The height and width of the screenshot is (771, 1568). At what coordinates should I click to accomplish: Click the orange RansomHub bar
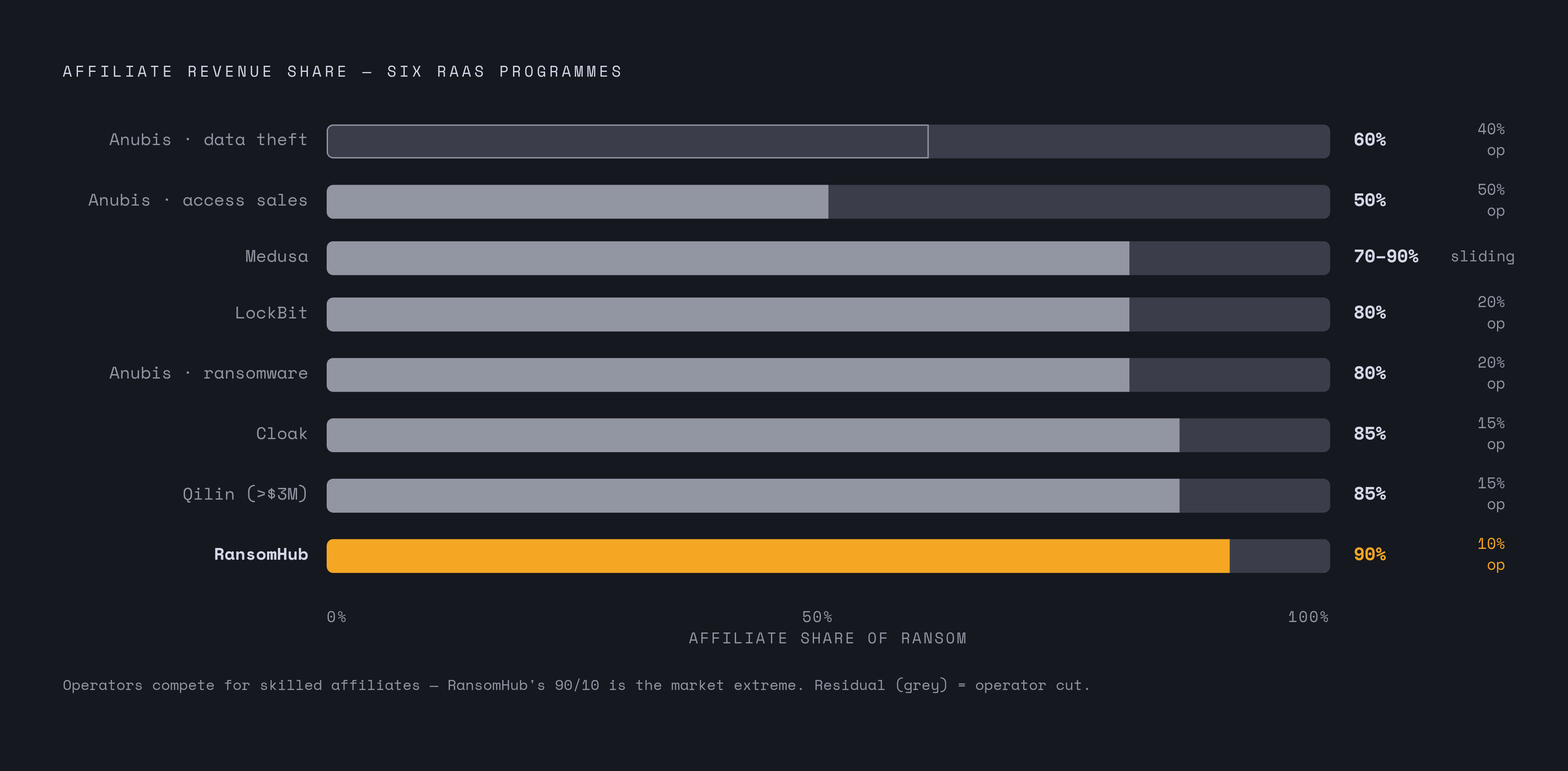pos(778,556)
